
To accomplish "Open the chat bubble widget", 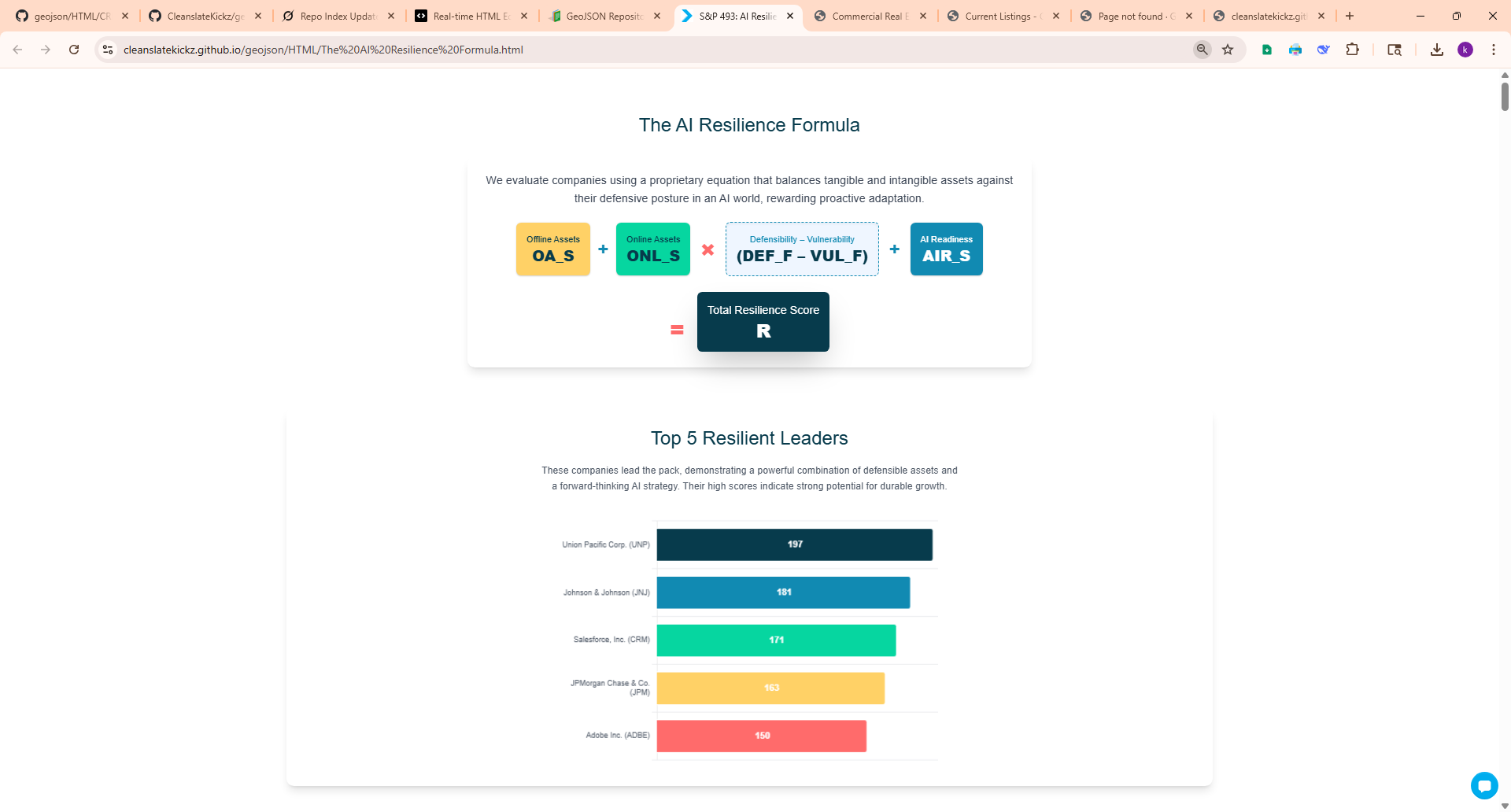I will 1484,785.
